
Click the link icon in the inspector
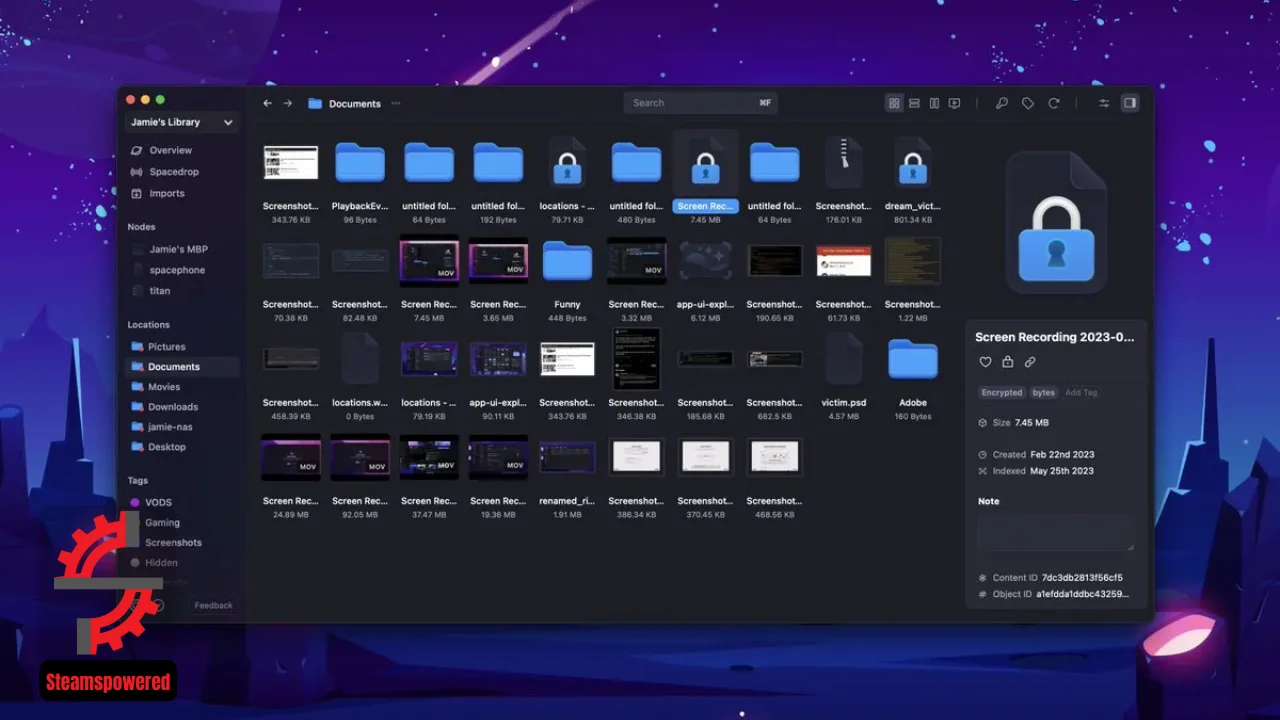pos(1030,362)
